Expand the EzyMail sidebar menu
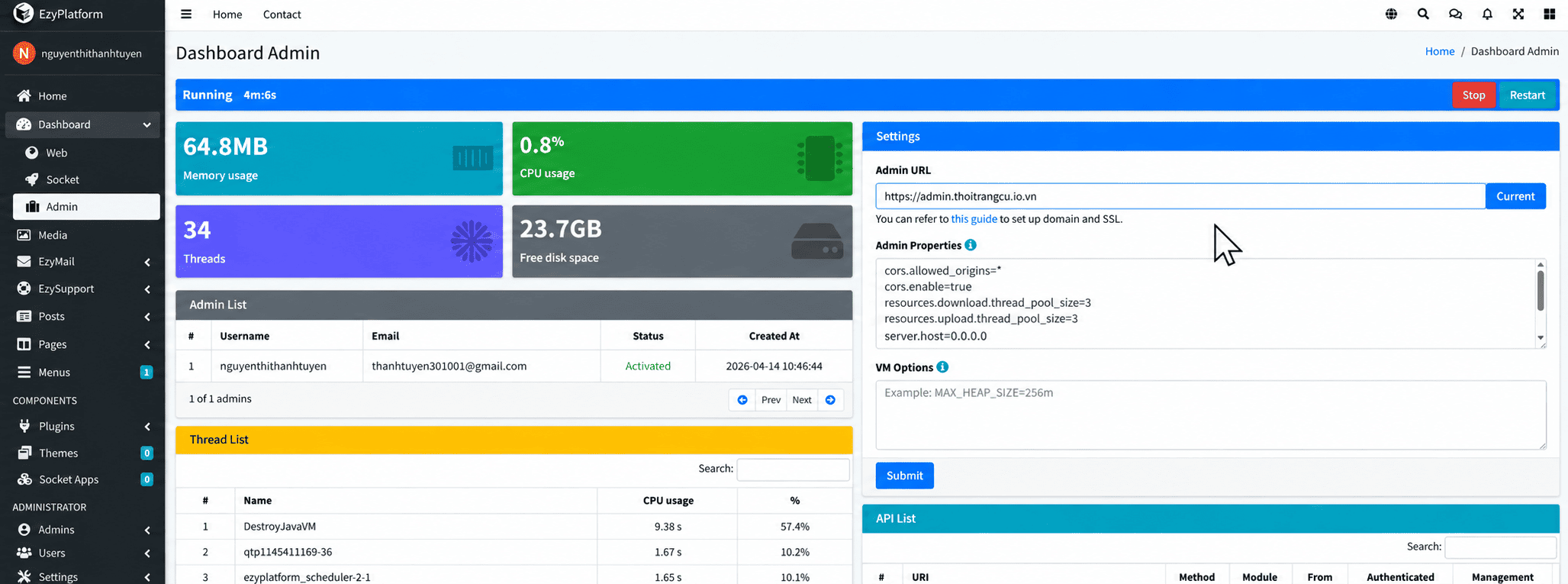The image size is (1568, 584). coord(82,262)
